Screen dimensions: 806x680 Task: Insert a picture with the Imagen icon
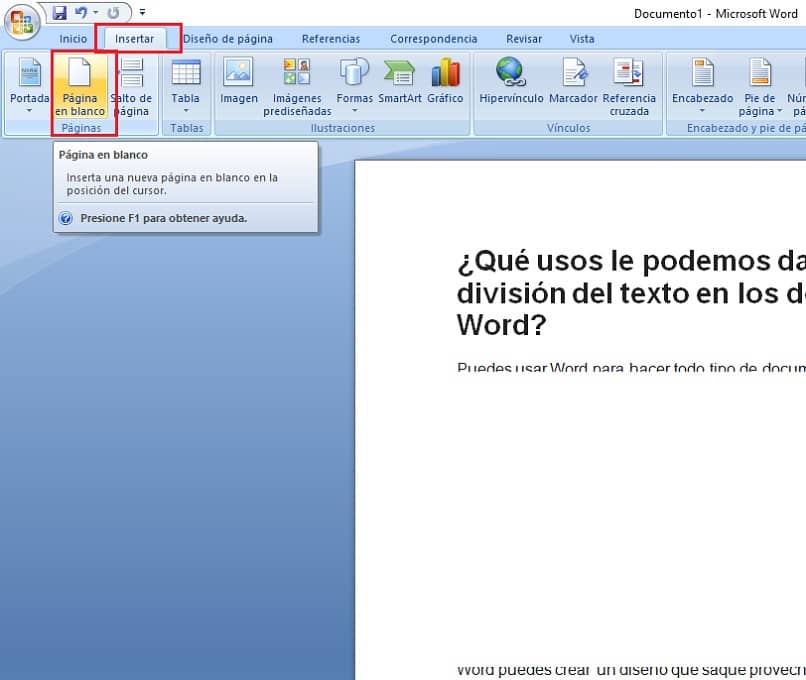point(239,85)
